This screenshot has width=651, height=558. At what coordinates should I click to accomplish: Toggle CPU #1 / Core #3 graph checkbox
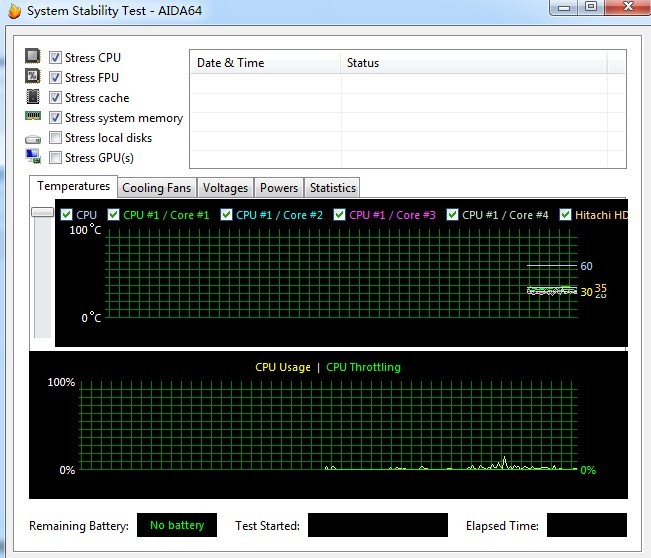(x=339, y=215)
